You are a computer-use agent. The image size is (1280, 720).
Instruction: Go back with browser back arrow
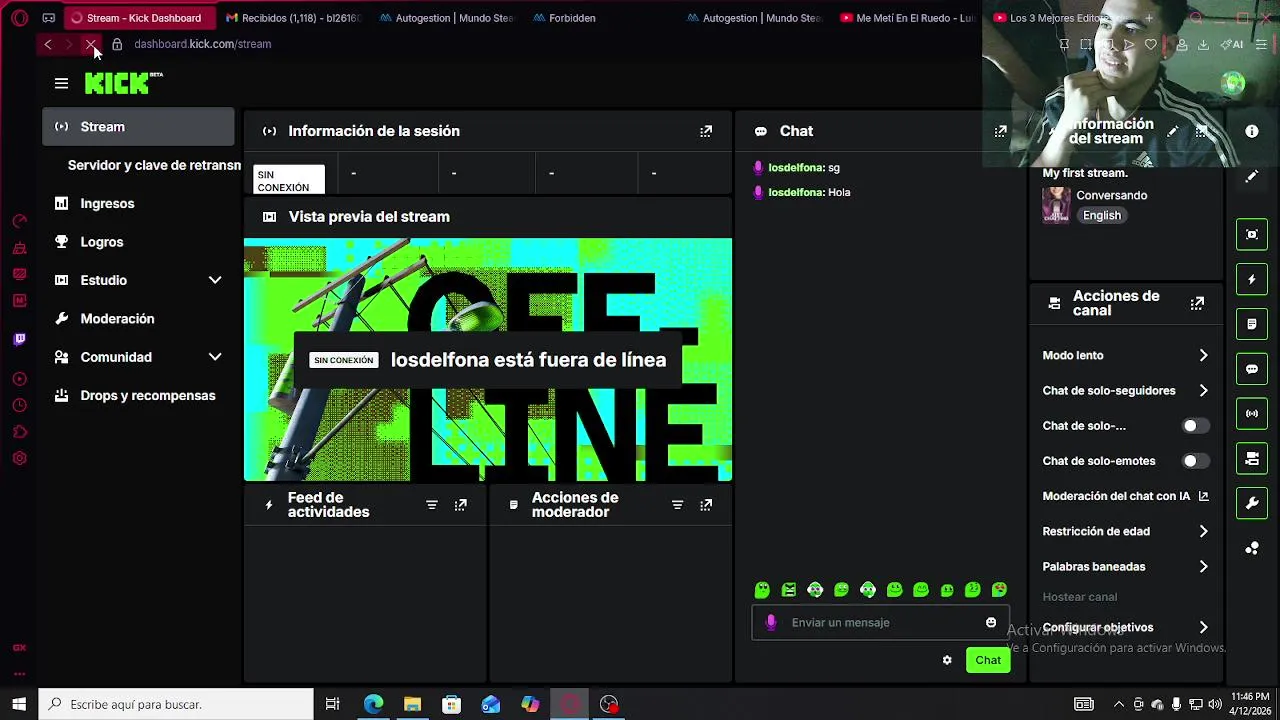[47, 44]
